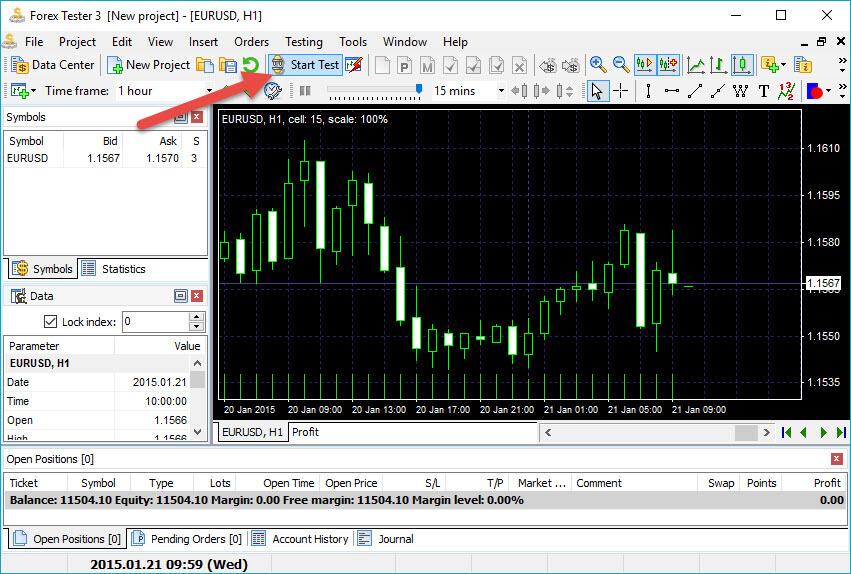Expand the Time frame dropdown

210,91
